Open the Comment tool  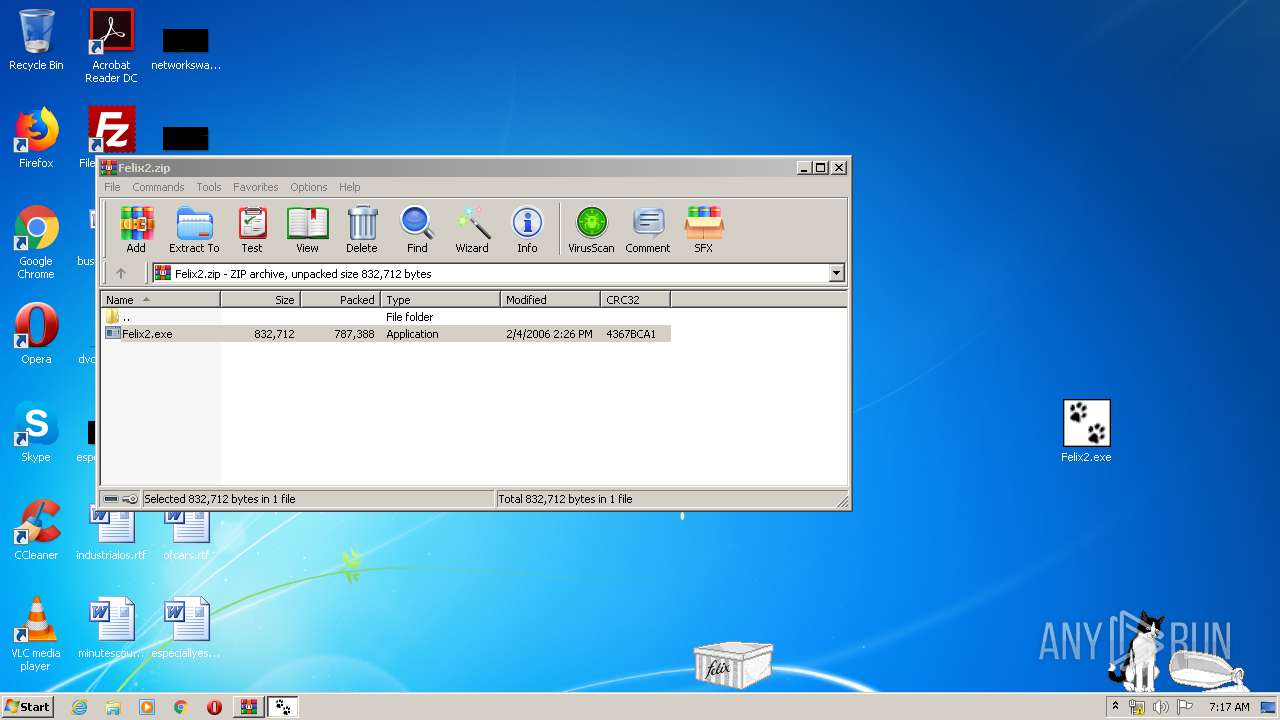coord(648,230)
